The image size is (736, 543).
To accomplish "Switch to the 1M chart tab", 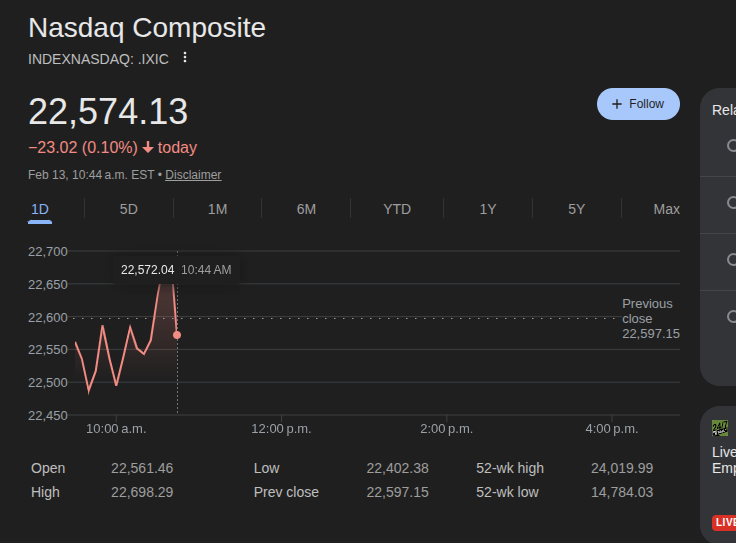I will click(217, 209).
